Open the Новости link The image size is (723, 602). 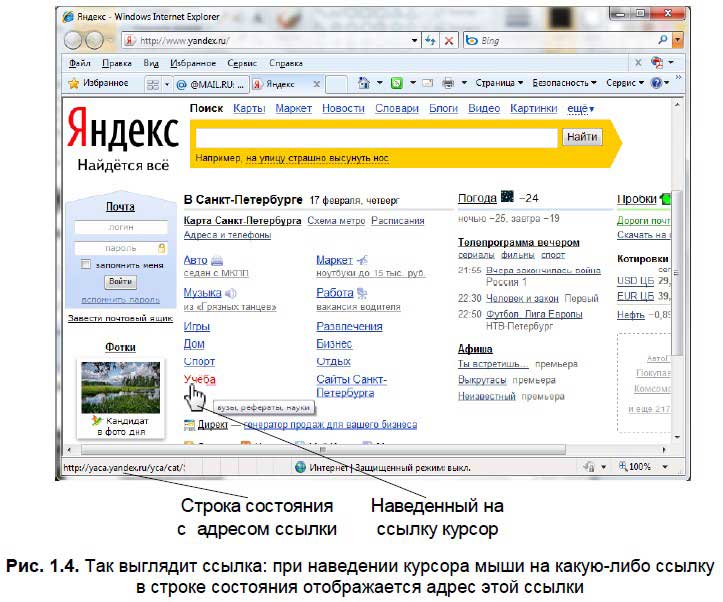[x=343, y=108]
